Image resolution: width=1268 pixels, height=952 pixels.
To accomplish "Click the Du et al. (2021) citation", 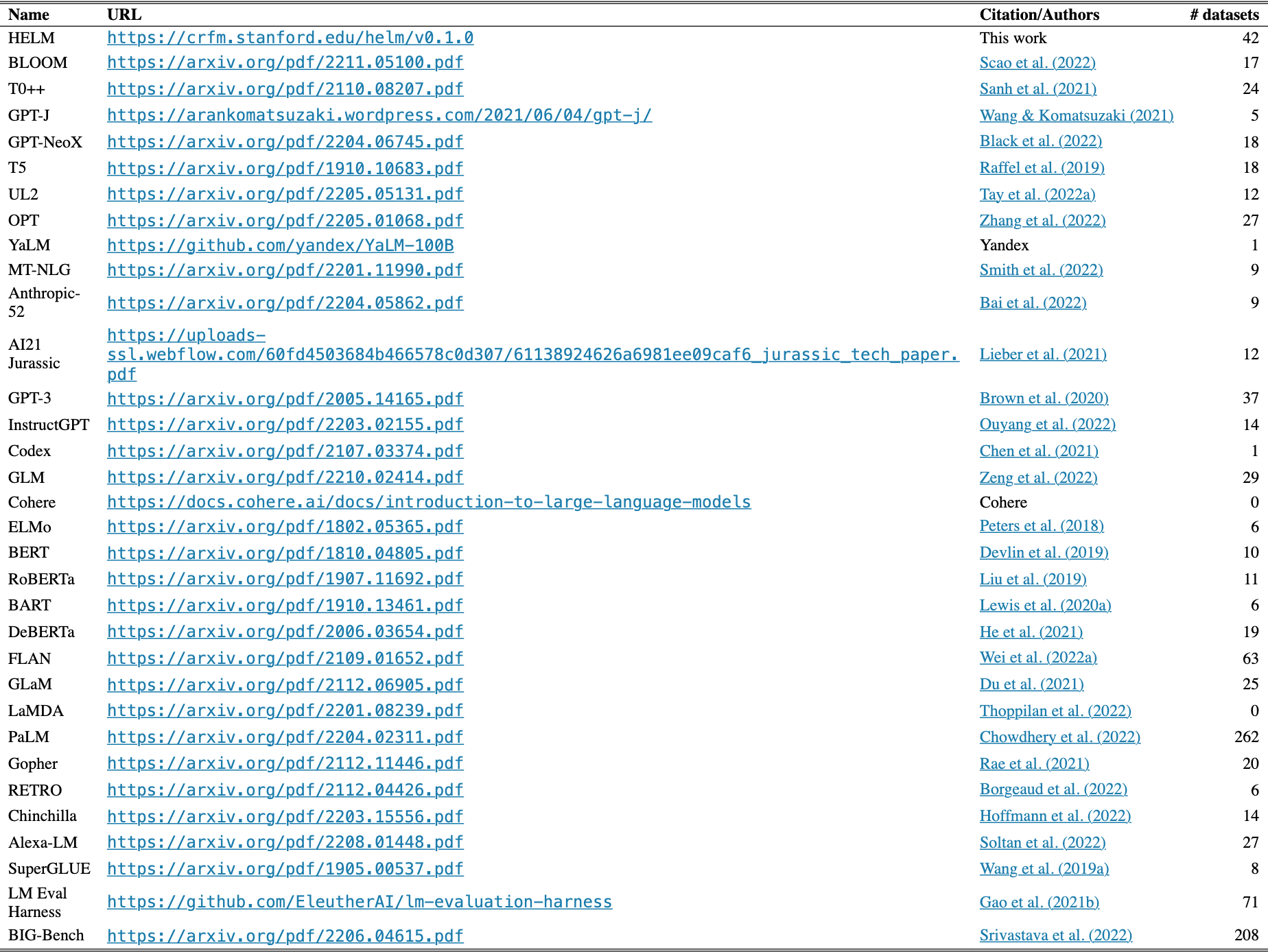I will [x=1032, y=684].
